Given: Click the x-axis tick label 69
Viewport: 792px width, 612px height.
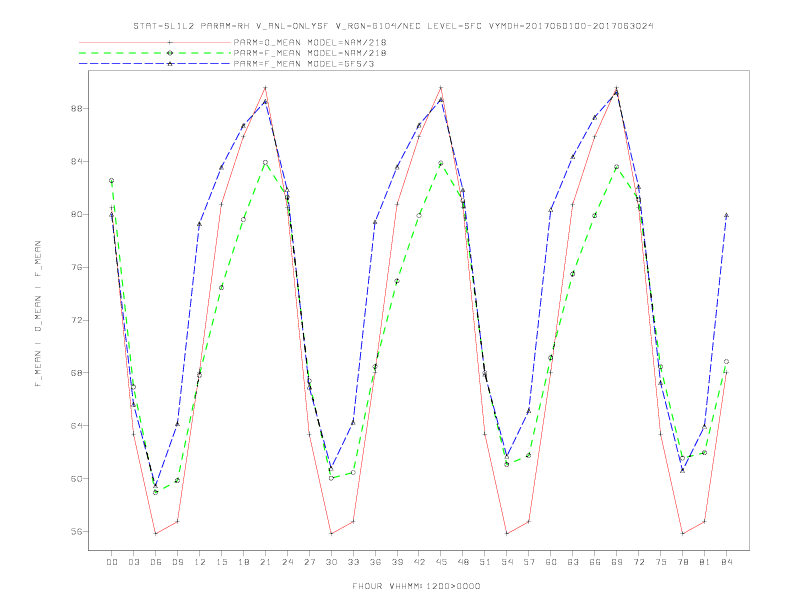Looking at the screenshot, I should click(617, 562).
